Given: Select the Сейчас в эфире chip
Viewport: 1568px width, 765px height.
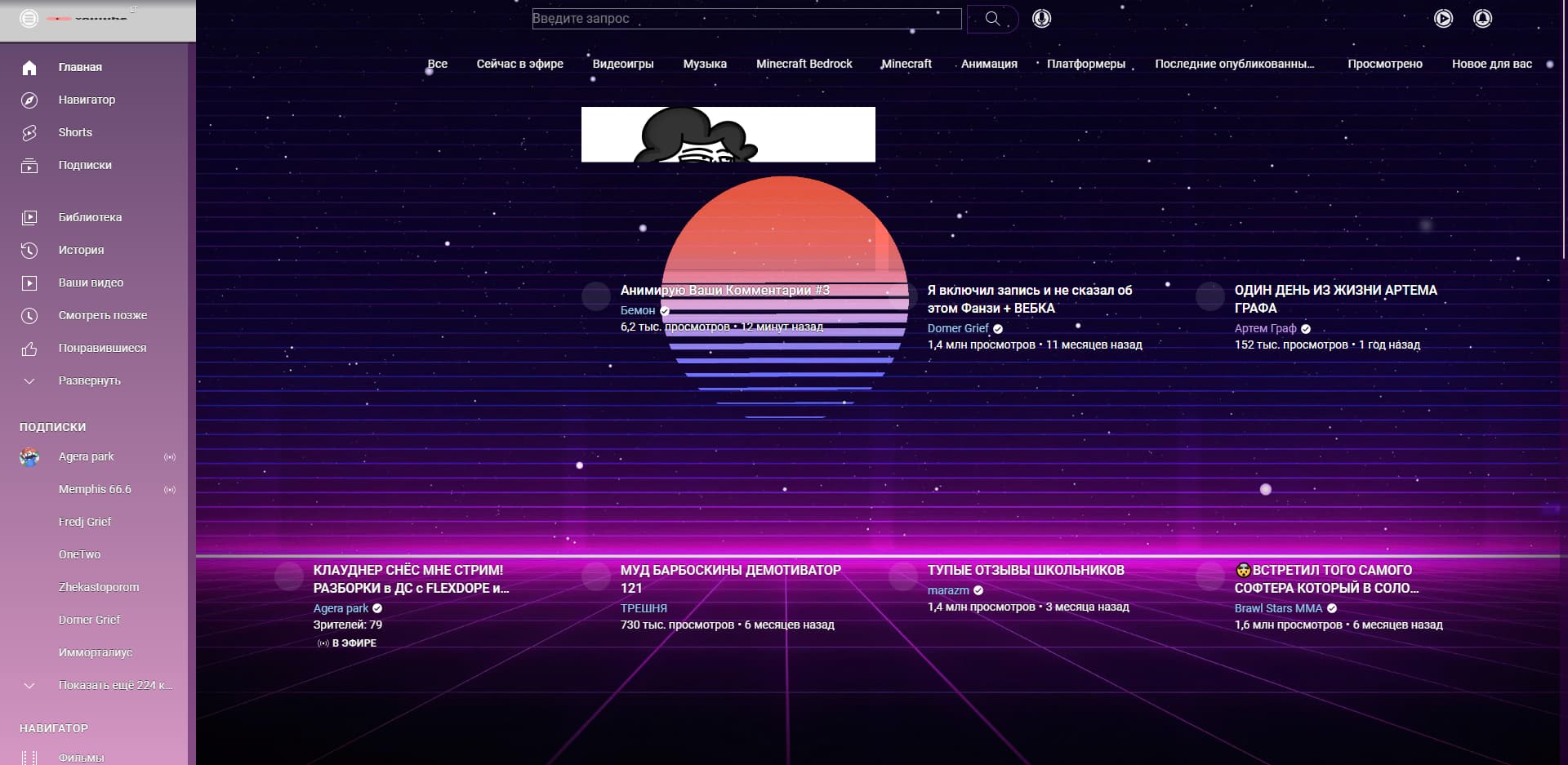Looking at the screenshot, I should pyautogui.click(x=519, y=64).
